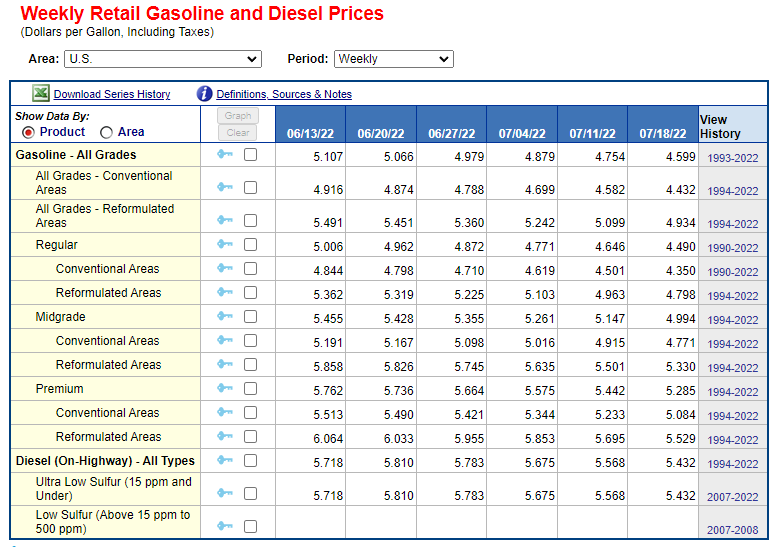Click the Excel download icon
Viewport: 777px width, 547px height.
click(40, 93)
